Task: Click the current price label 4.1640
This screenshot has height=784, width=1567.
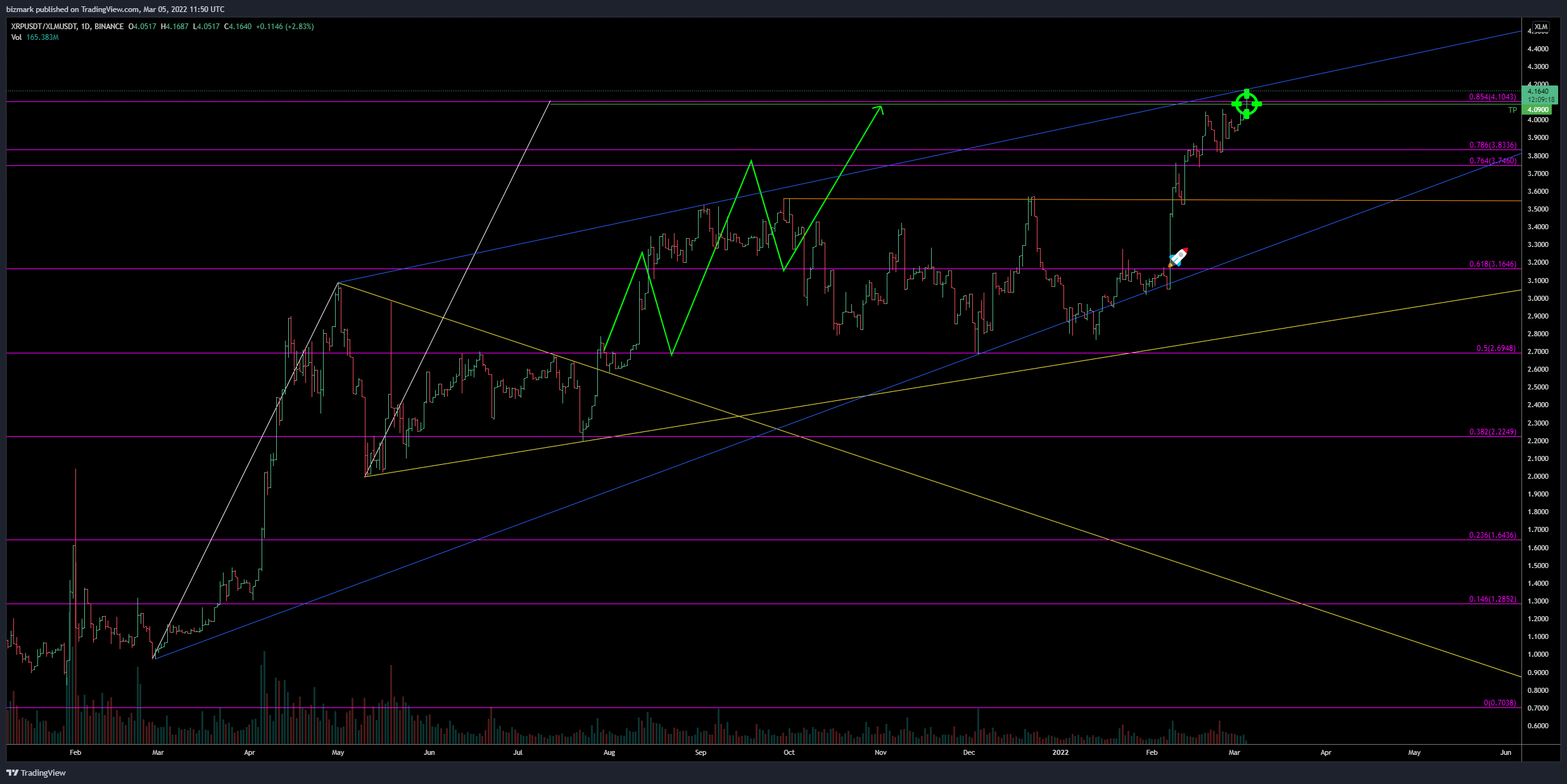Action: [x=1538, y=91]
